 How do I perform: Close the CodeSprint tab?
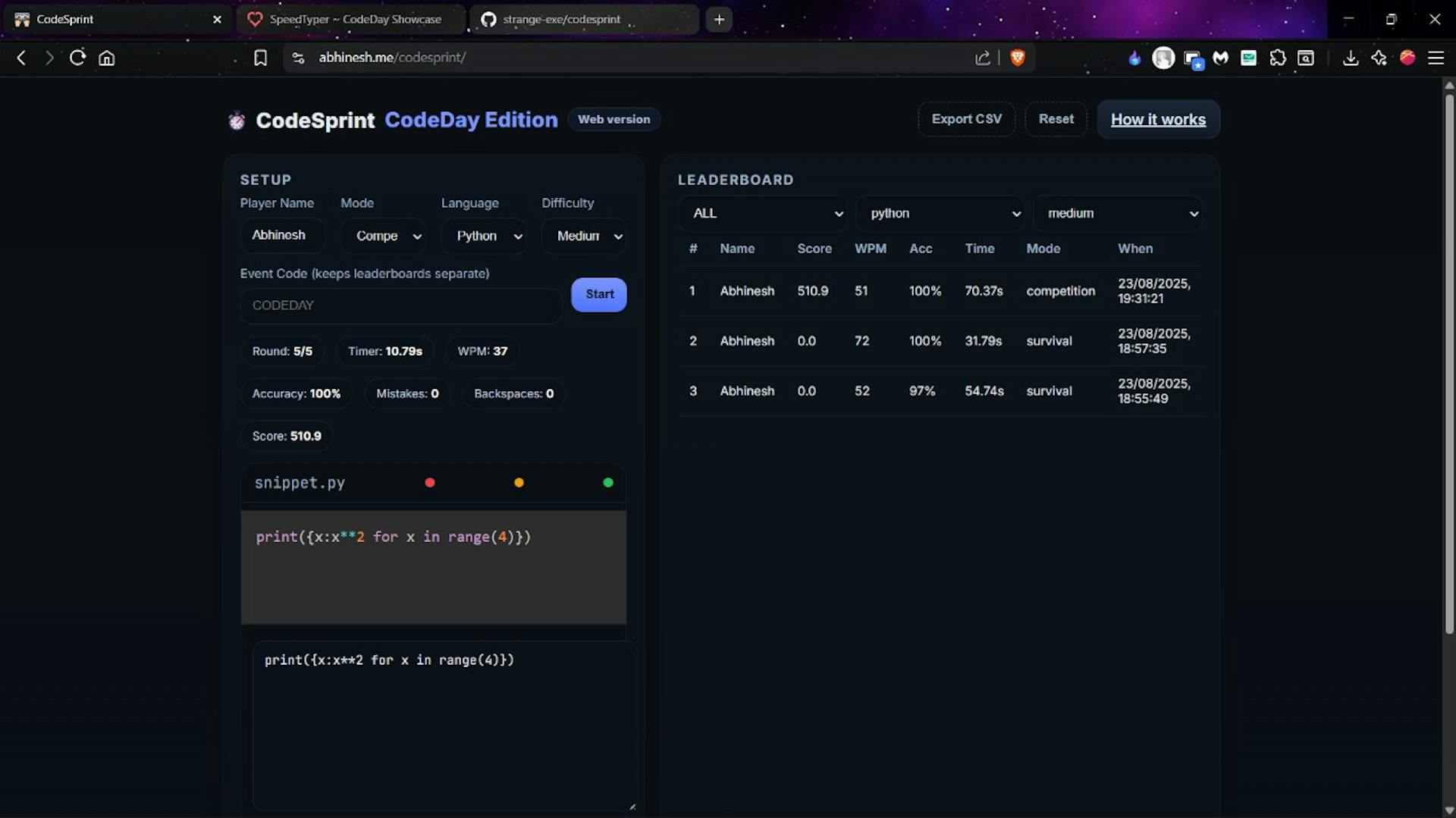[x=217, y=20]
